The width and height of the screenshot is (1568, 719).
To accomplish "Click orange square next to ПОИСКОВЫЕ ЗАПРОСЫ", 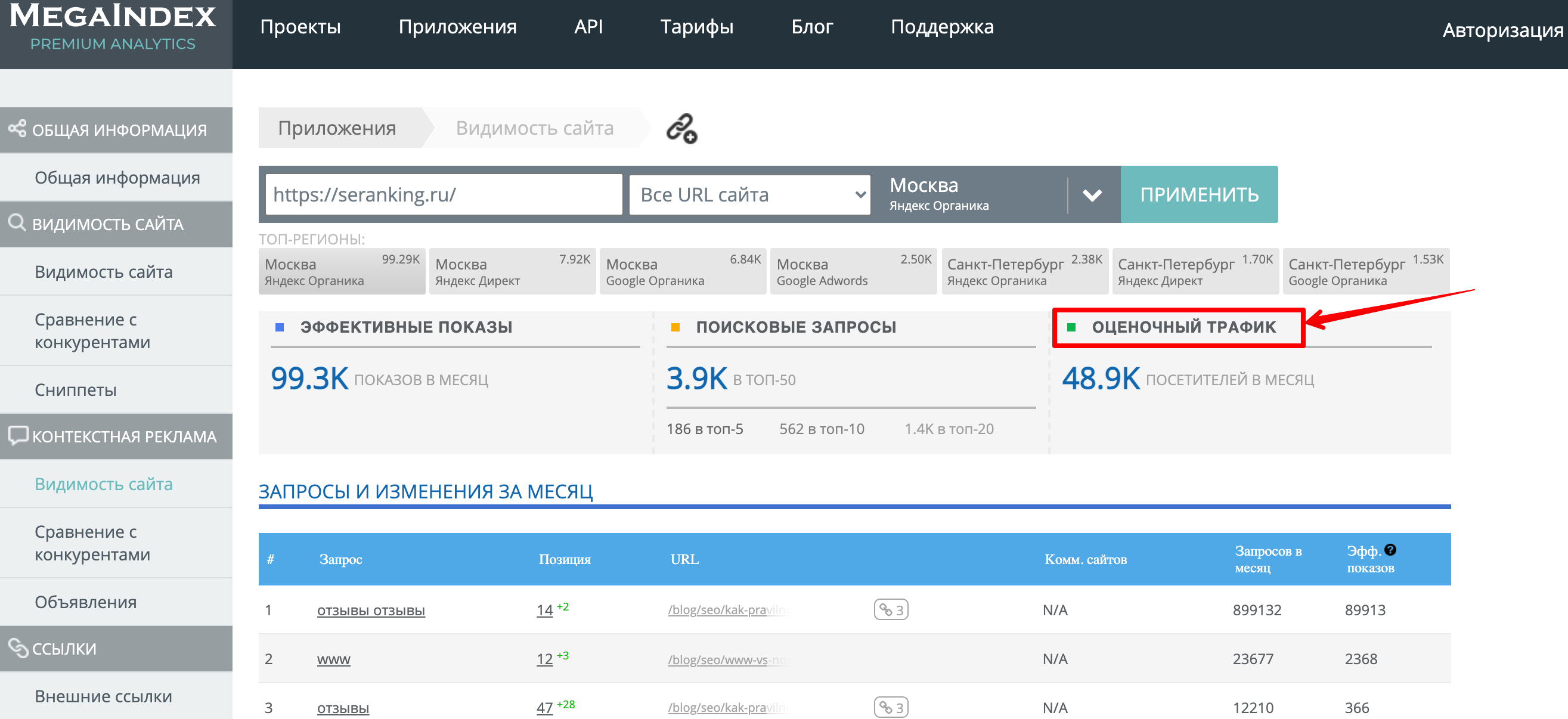I will click(675, 327).
